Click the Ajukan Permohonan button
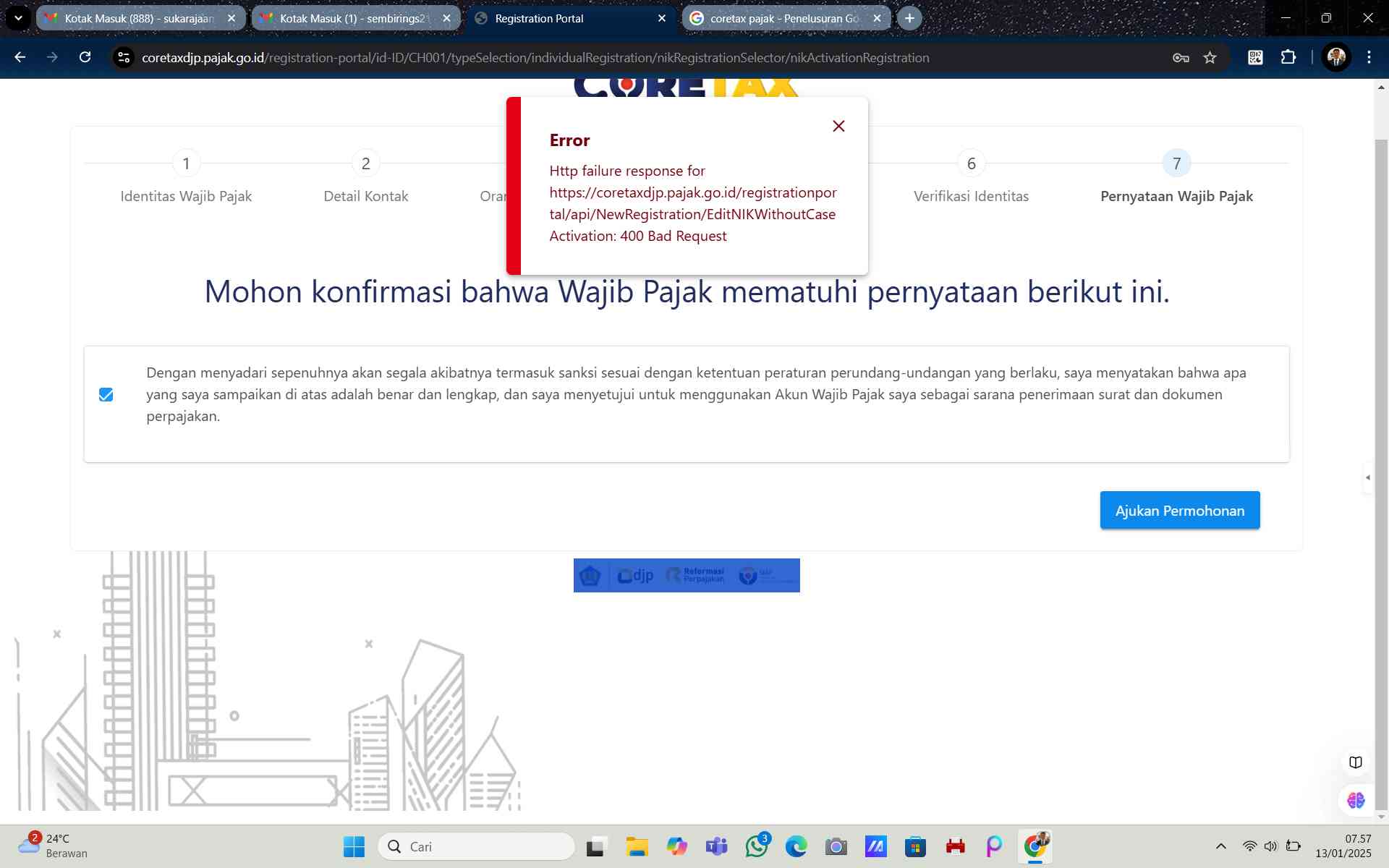The image size is (1389, 868). coord(1179,511)
